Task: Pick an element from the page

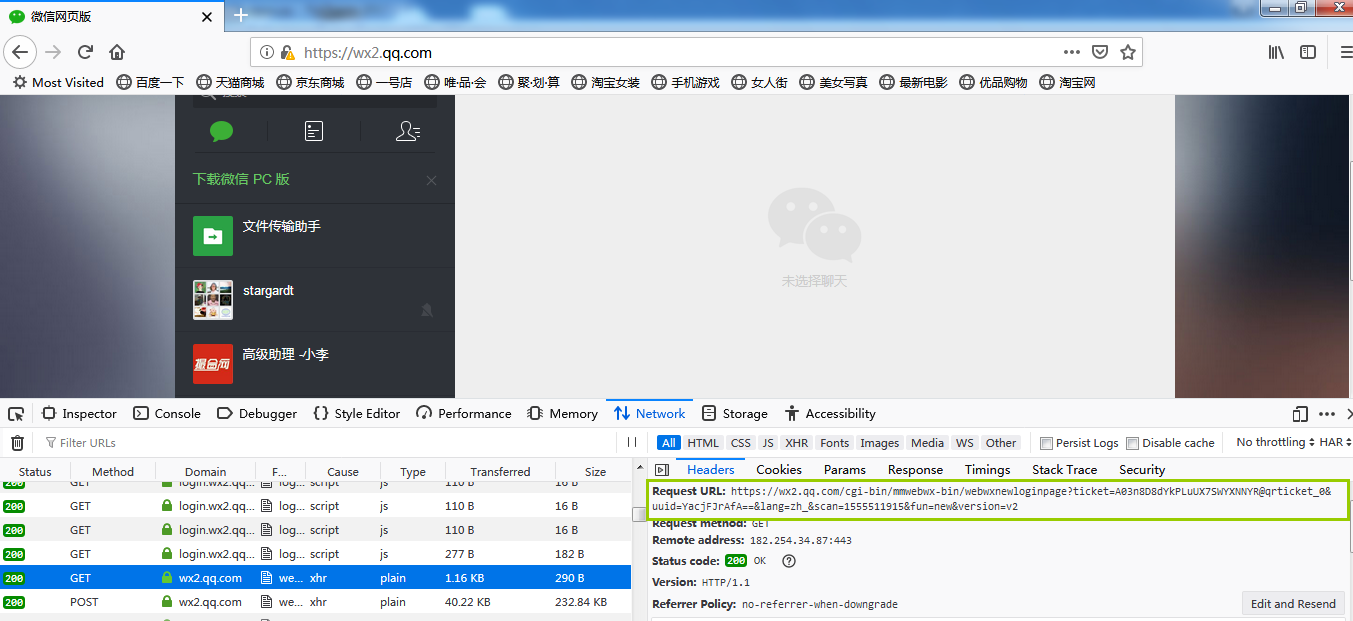Action: (16, 414)
